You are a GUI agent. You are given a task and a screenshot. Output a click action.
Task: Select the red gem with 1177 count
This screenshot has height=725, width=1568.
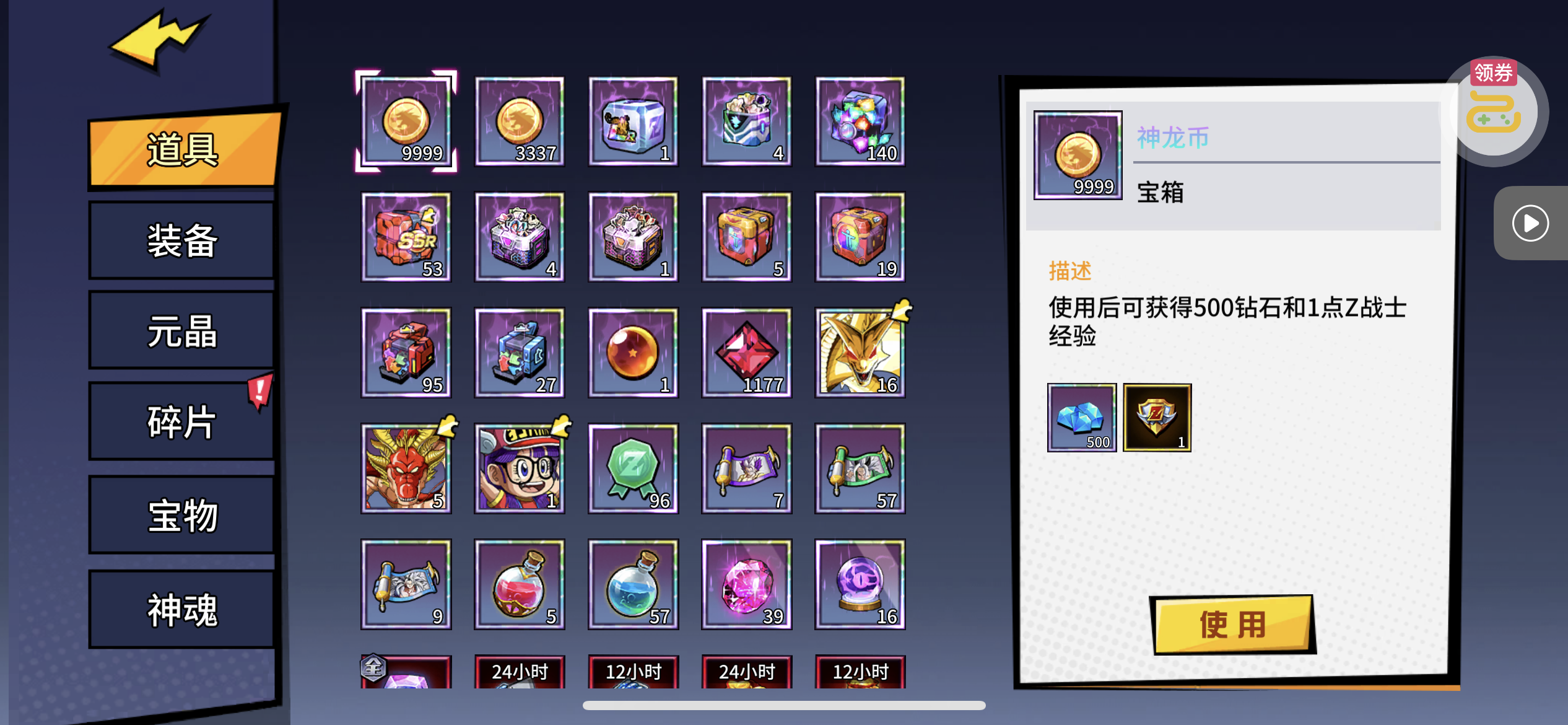click(747, 353)
